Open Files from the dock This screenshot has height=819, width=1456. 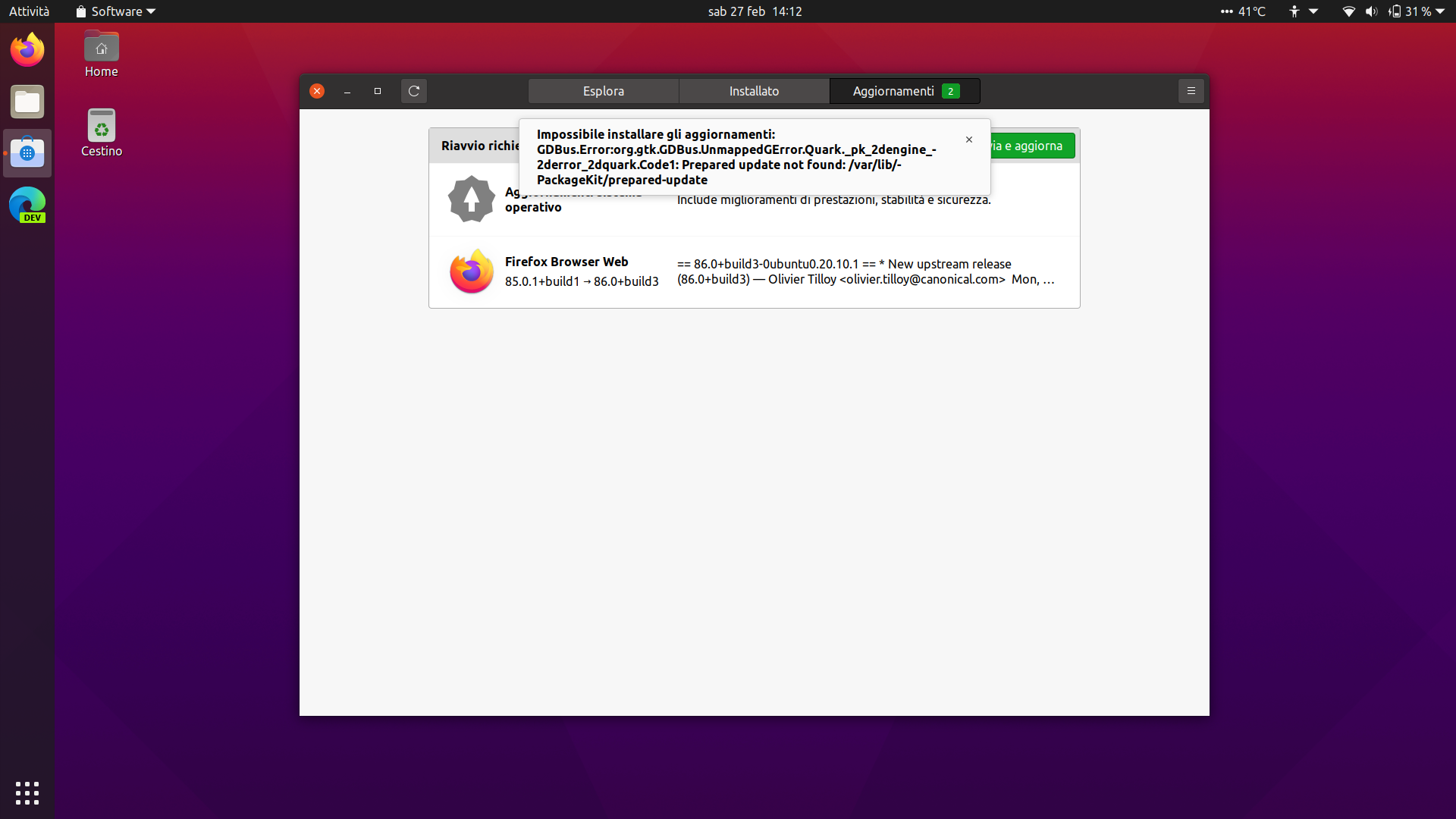[x=27, y=102]
